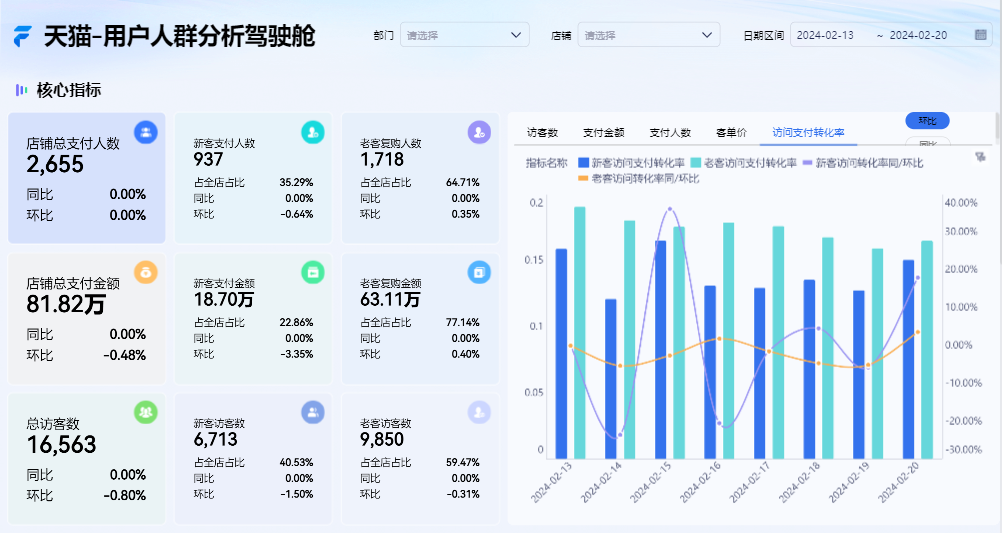Click the purple icon on 老客复购人数 card

coord(479,132)
